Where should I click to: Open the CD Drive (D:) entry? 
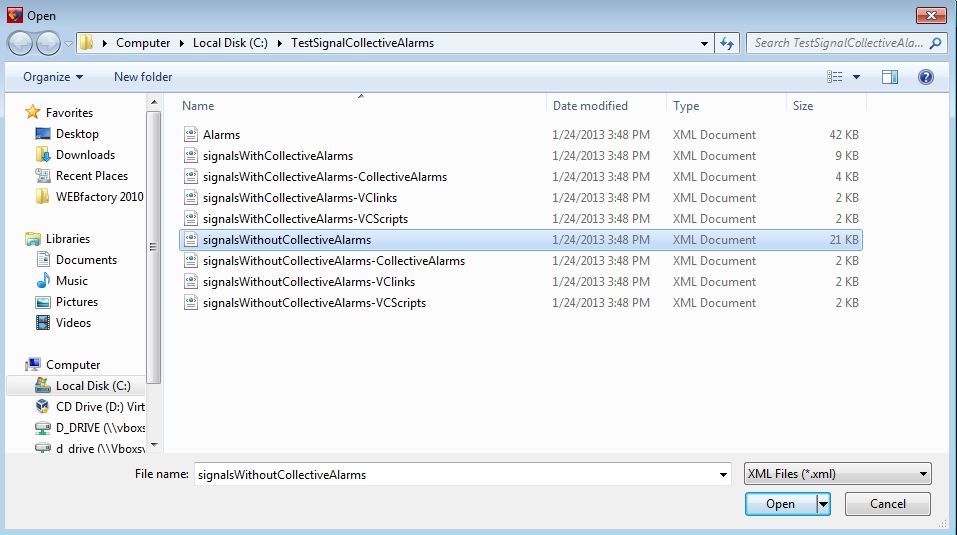90,407
